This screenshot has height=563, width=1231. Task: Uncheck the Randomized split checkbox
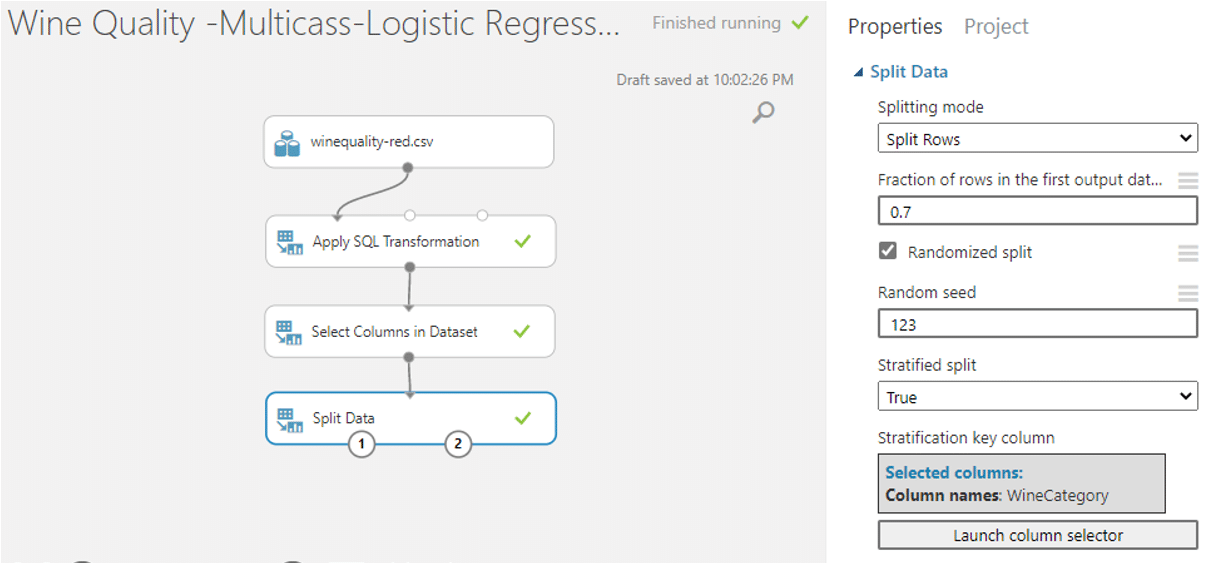[x=888, y=251]
